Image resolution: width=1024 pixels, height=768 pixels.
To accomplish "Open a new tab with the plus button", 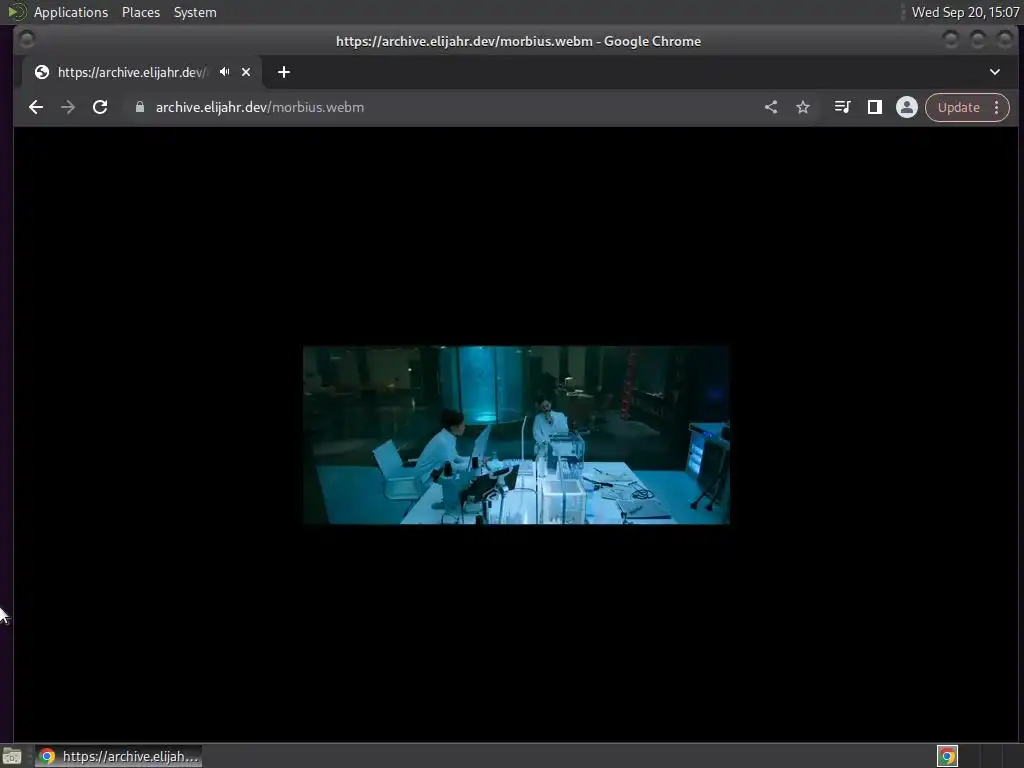I will (x=283, y=72).
